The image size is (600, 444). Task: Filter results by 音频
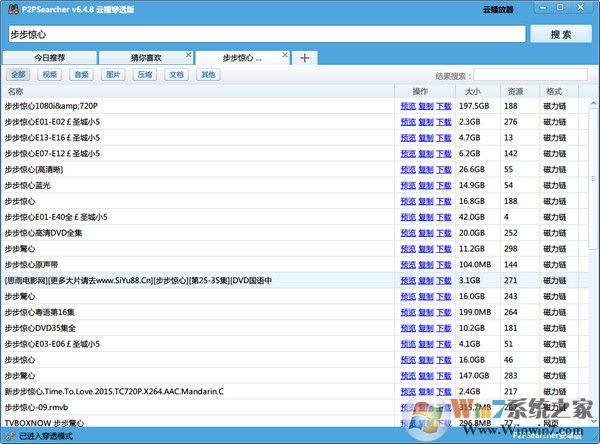82,75
